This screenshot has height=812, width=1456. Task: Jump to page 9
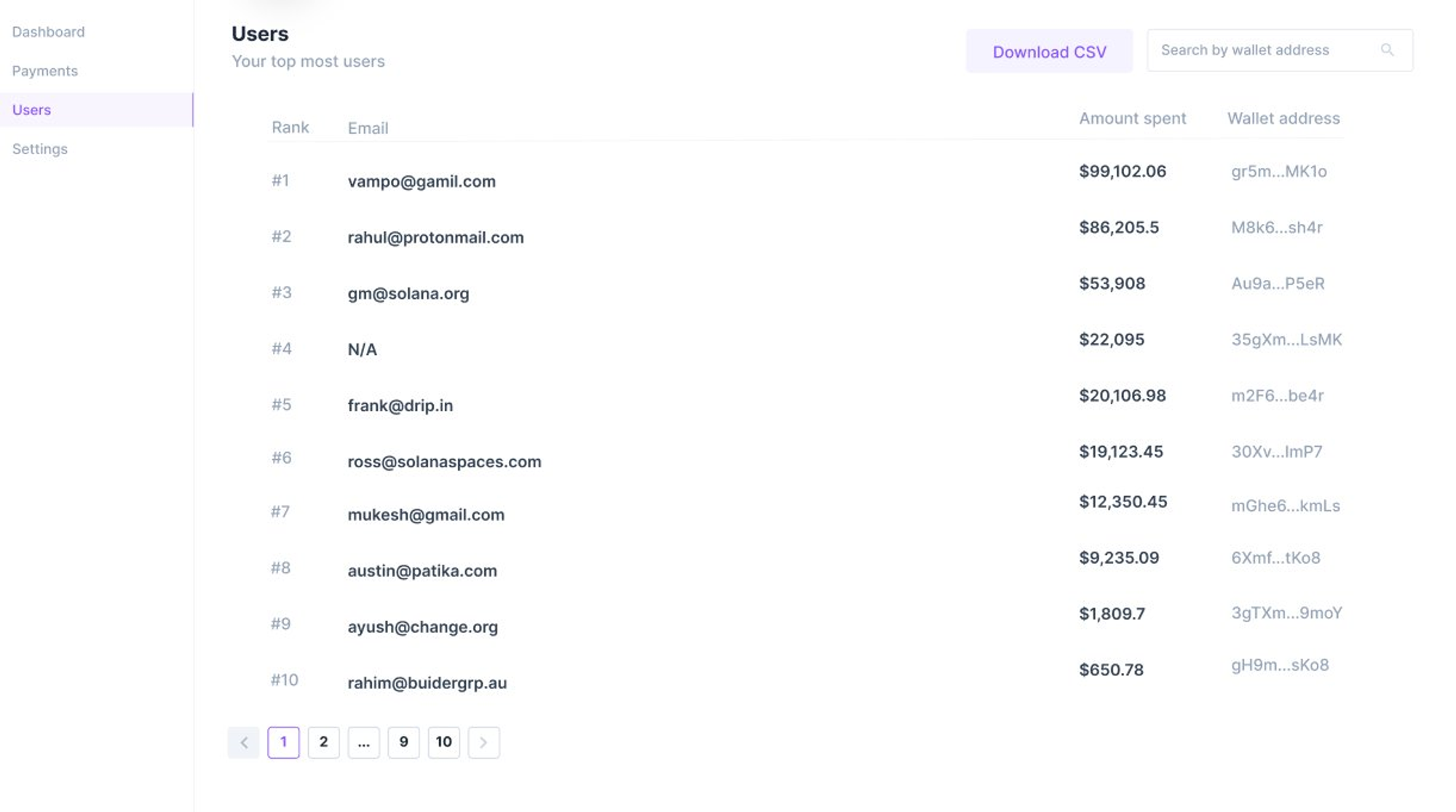(403, 742)
